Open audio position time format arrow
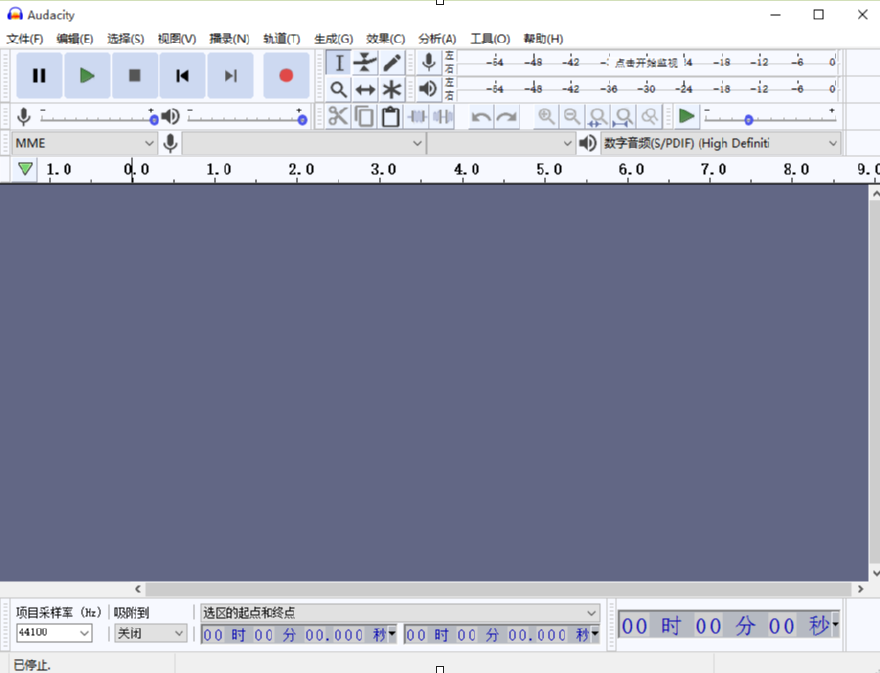Viewport: 880px width, 673px height. click(x=835, y=625)
